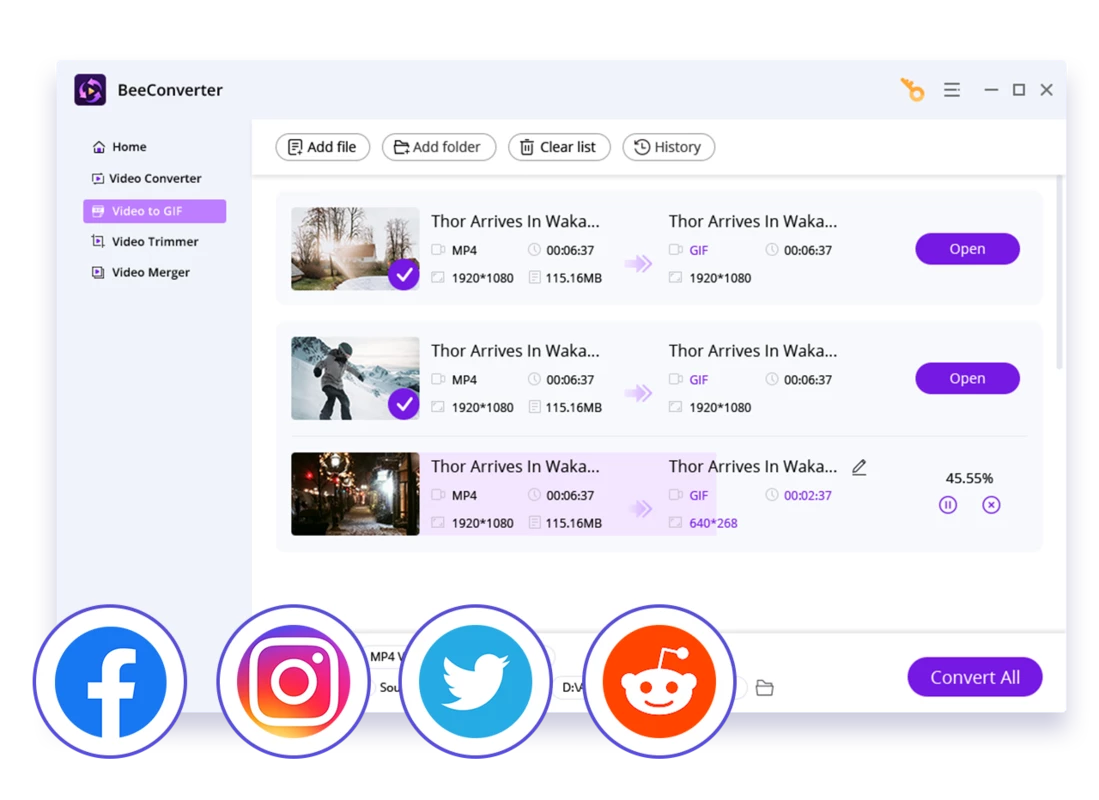The height and width of the screenshot is (800, 1099).
Task: Open the output folder icon
Action: [765, 688]
